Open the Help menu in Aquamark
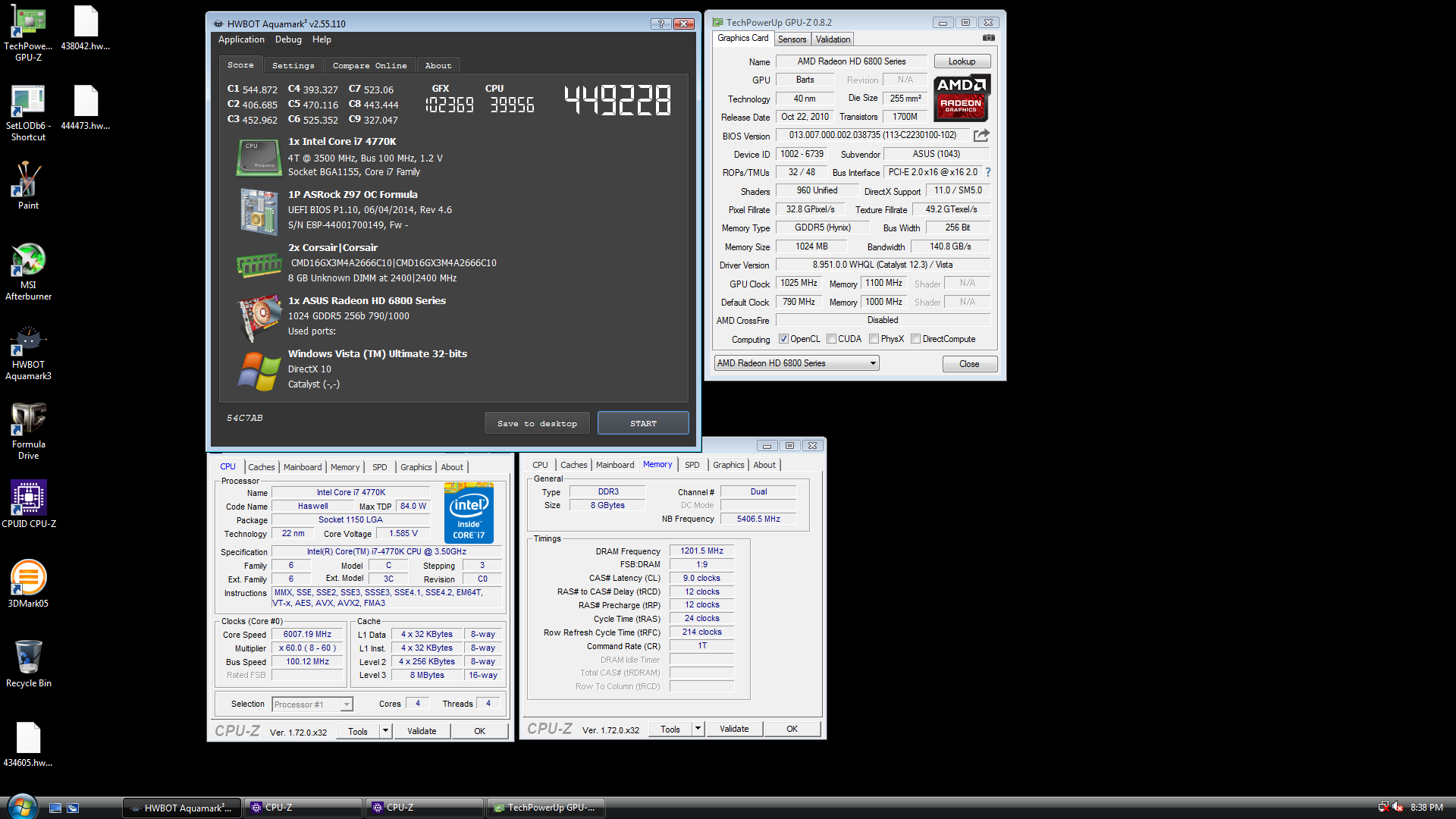The width and height of the screenshot is (1456, 819). (322, 39)
